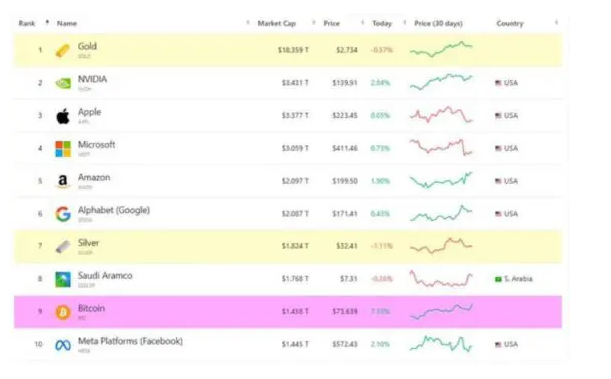This screenshot has width=611, height=379.
Task: Click the Amazon logo icon
Action: point(63,182)
